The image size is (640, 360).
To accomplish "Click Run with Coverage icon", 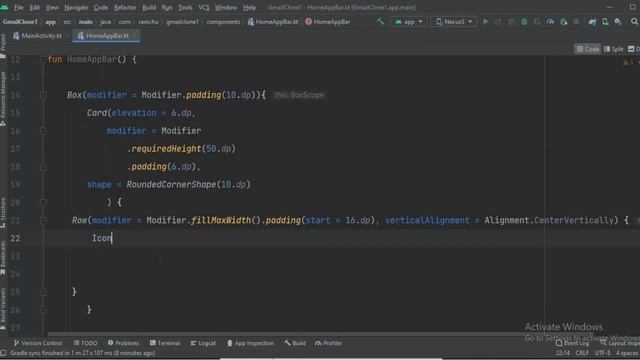I will pos(538,22).
